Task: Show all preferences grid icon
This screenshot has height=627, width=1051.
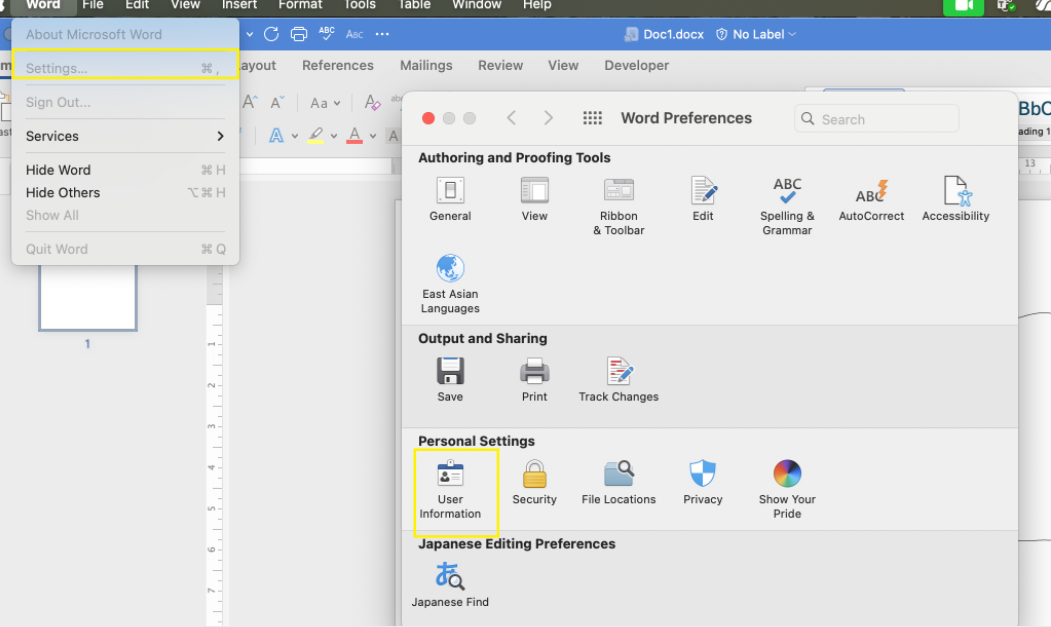Action: point(592,118)
